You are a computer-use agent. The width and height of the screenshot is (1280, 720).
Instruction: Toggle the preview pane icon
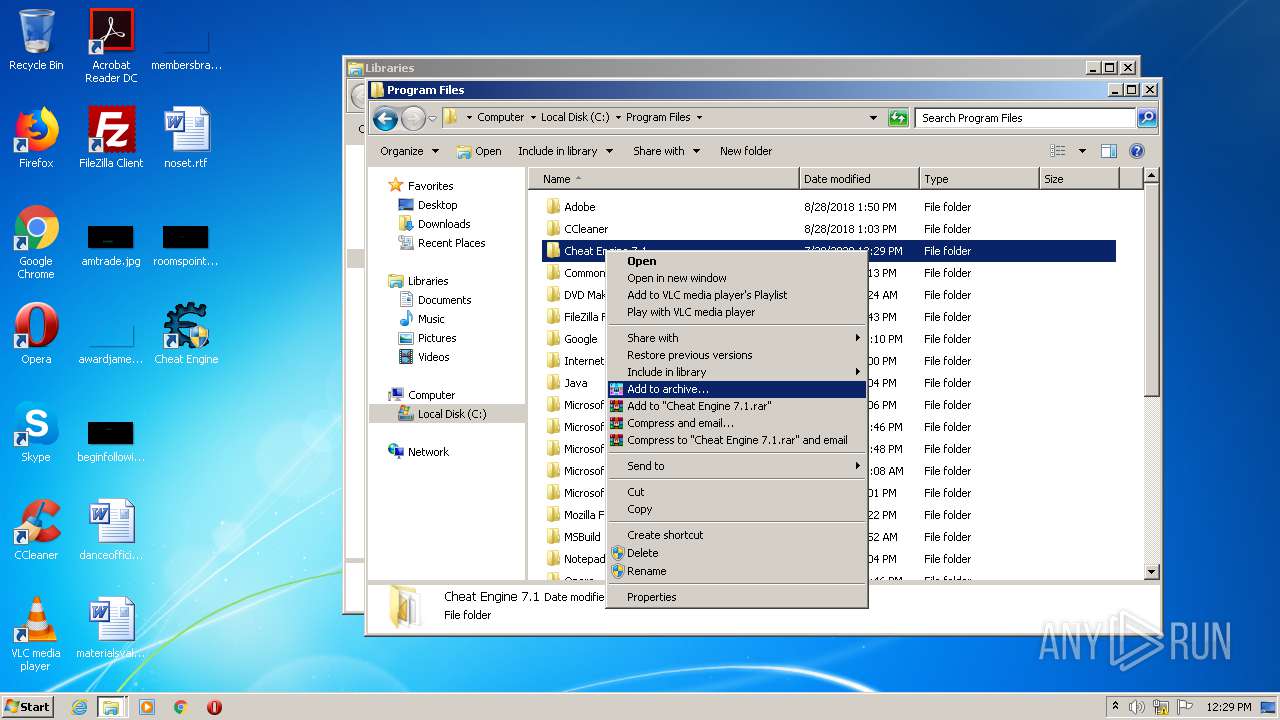tap(1108, 151)
